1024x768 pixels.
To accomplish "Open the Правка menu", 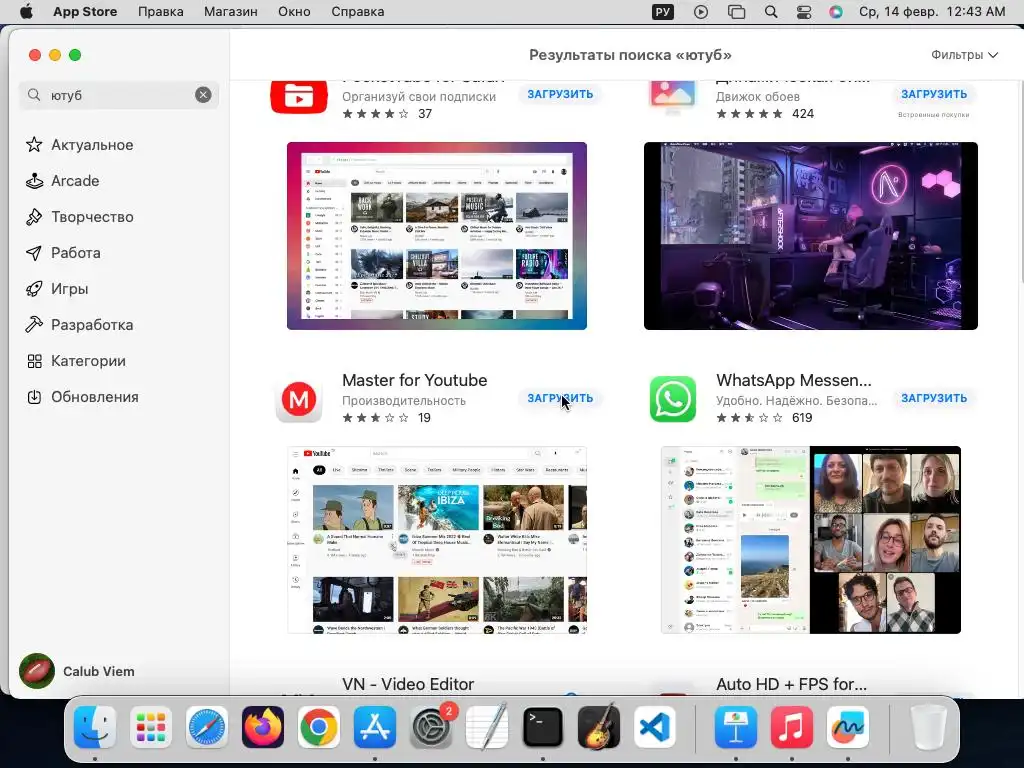I will click(161, 12).
